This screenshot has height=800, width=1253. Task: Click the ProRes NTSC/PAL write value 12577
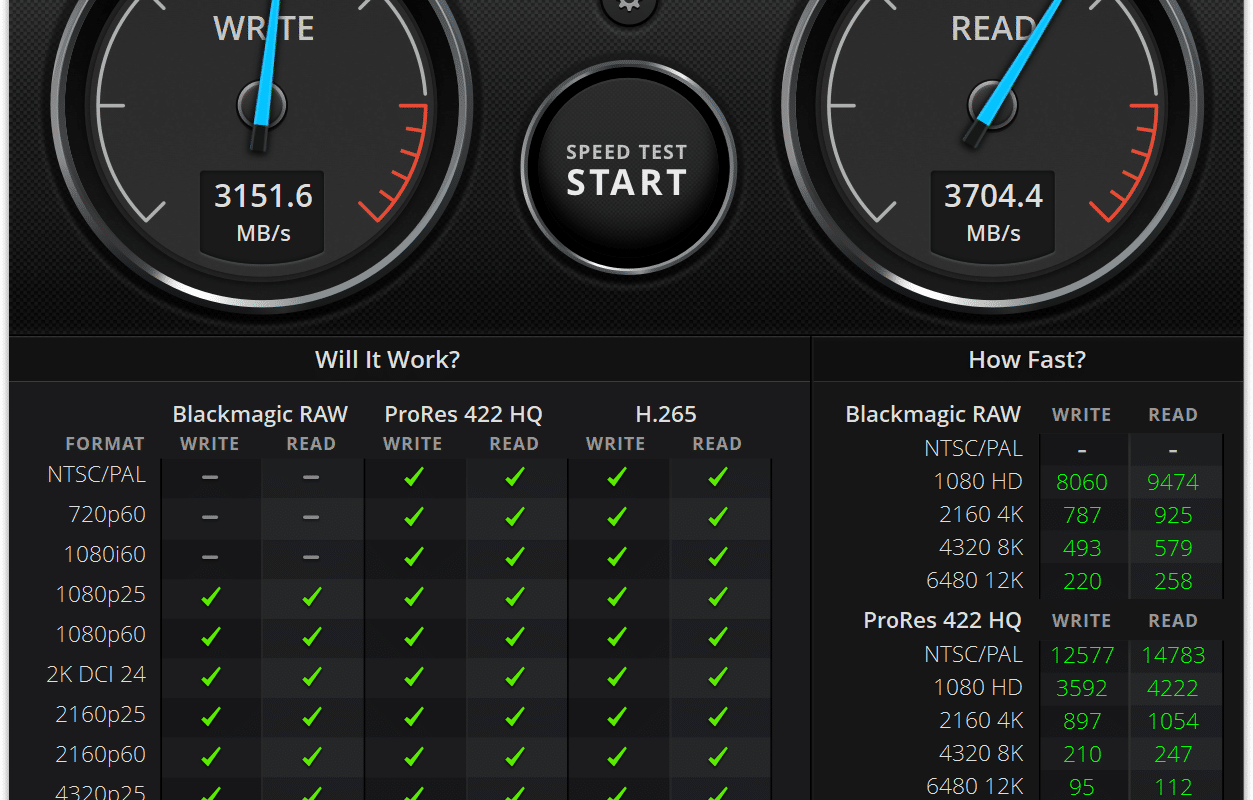click(x=1082, y=655)
